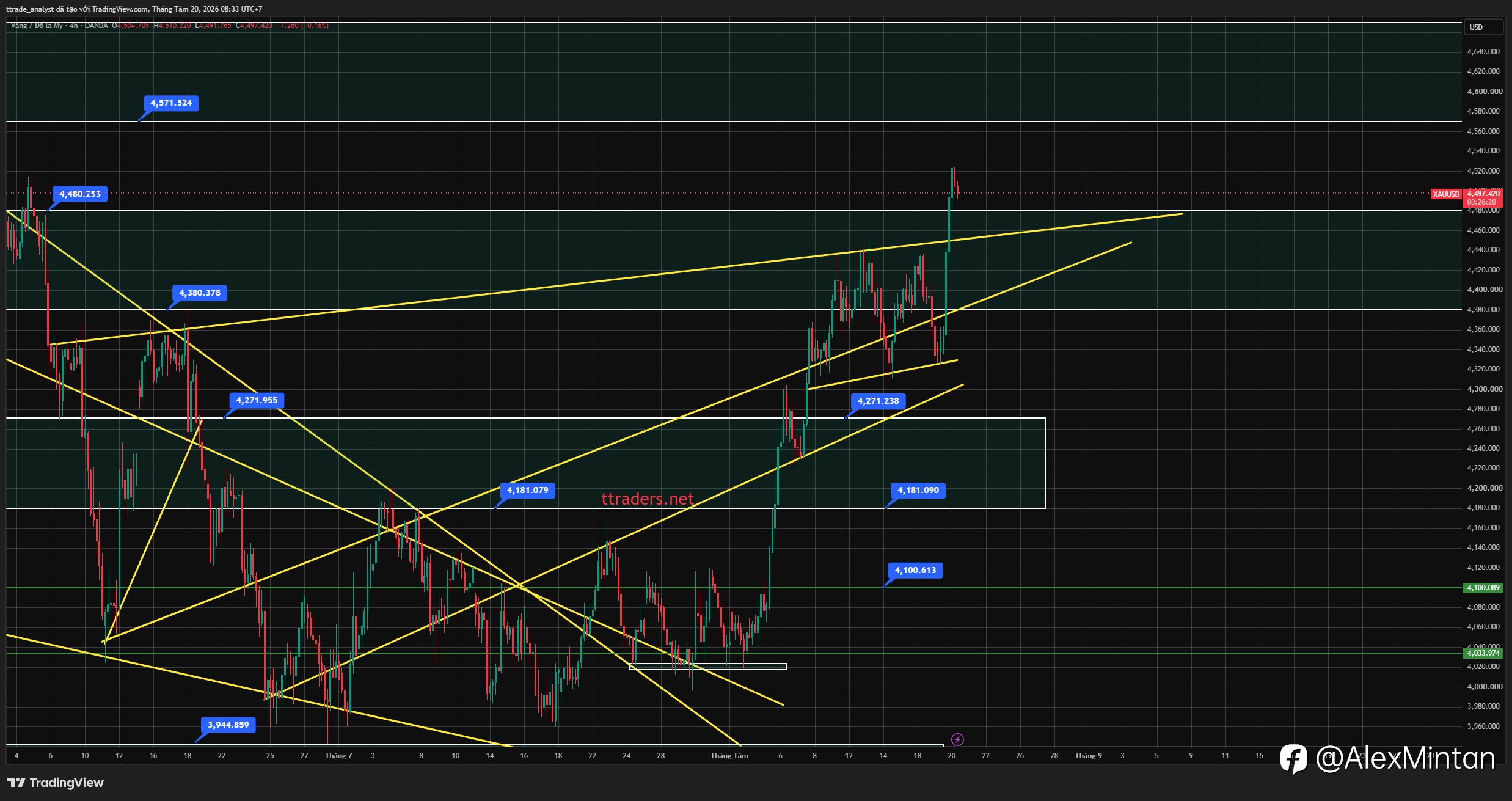Click the green 4,033.974 axis price label
Viewport: 1512px width, 801px height.
pyautogui.click(x=1483, y=653)
